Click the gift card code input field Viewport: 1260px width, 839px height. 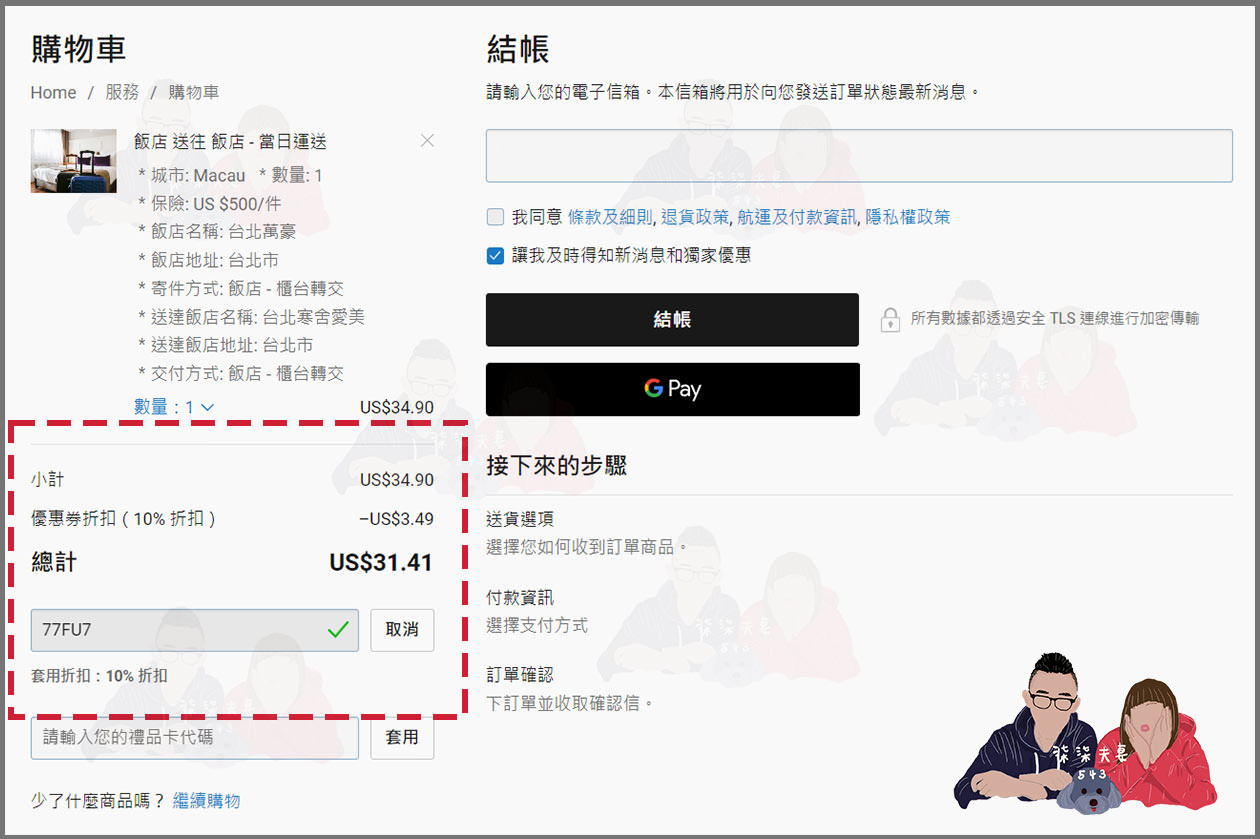click(x=195, y=738)
